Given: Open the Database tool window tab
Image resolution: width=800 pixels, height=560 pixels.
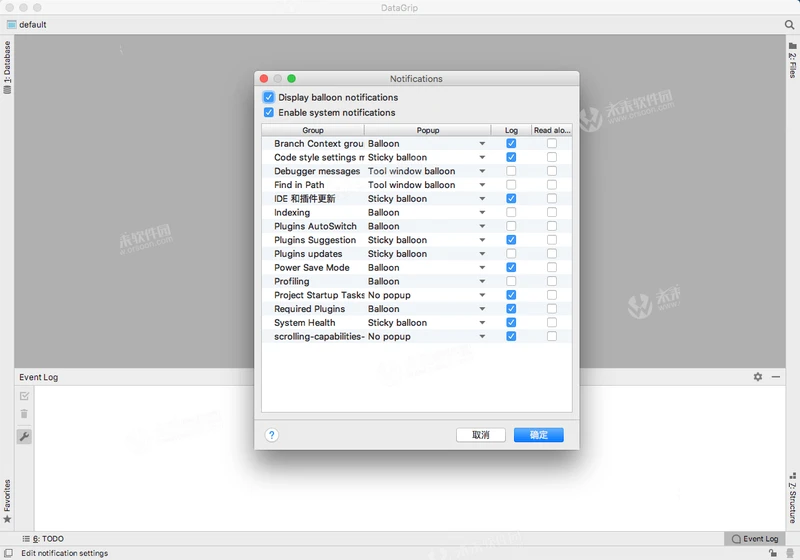Looking at the screenshot, I should [x=7, y=67].
